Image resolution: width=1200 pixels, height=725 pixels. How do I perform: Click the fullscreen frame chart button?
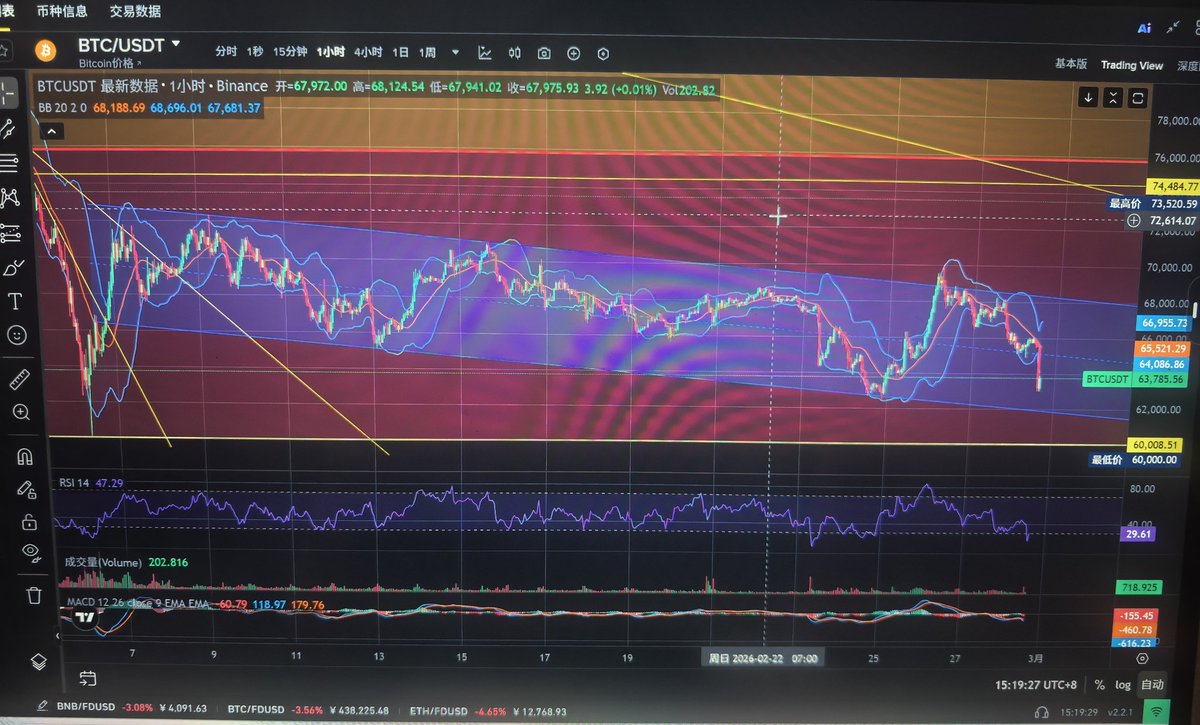point(1138,98)
